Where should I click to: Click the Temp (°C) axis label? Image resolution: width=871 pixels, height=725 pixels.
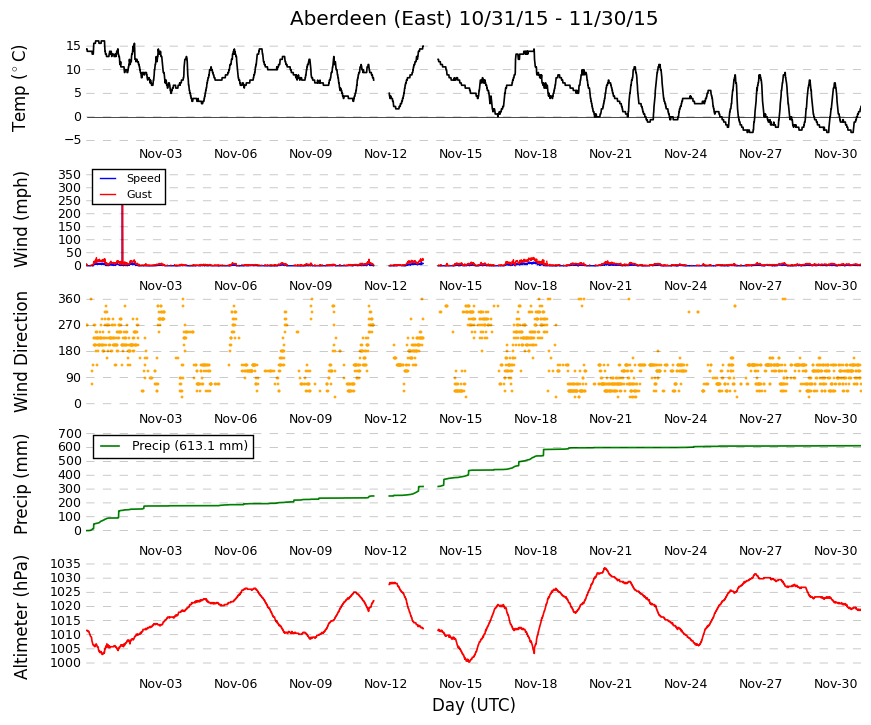tap(19, 88)
